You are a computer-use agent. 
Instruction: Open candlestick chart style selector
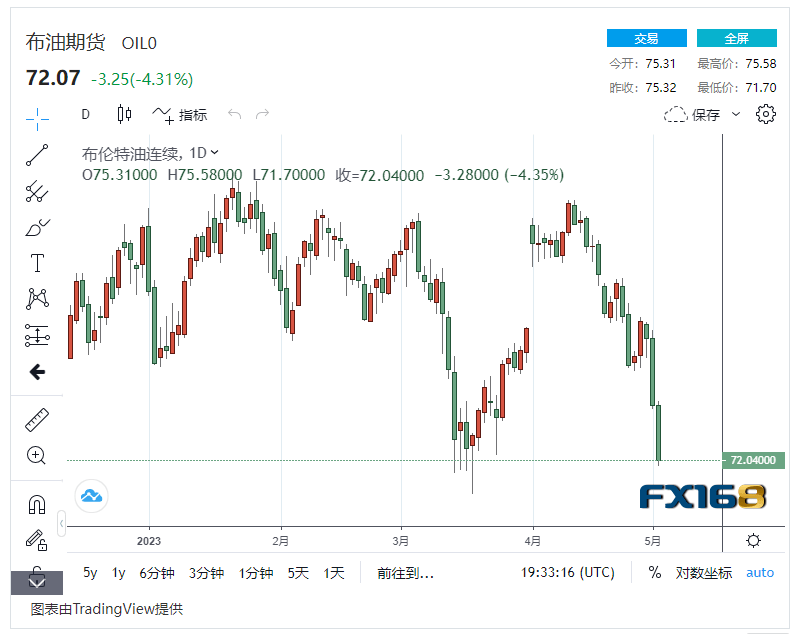[x=124, y=114]
